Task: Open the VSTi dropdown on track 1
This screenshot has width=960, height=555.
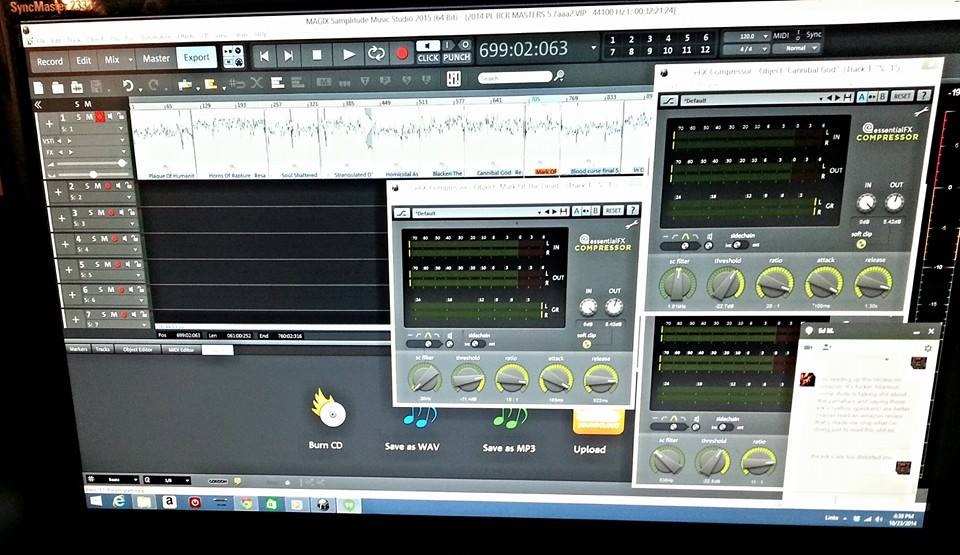Action: tap(122, 140)
